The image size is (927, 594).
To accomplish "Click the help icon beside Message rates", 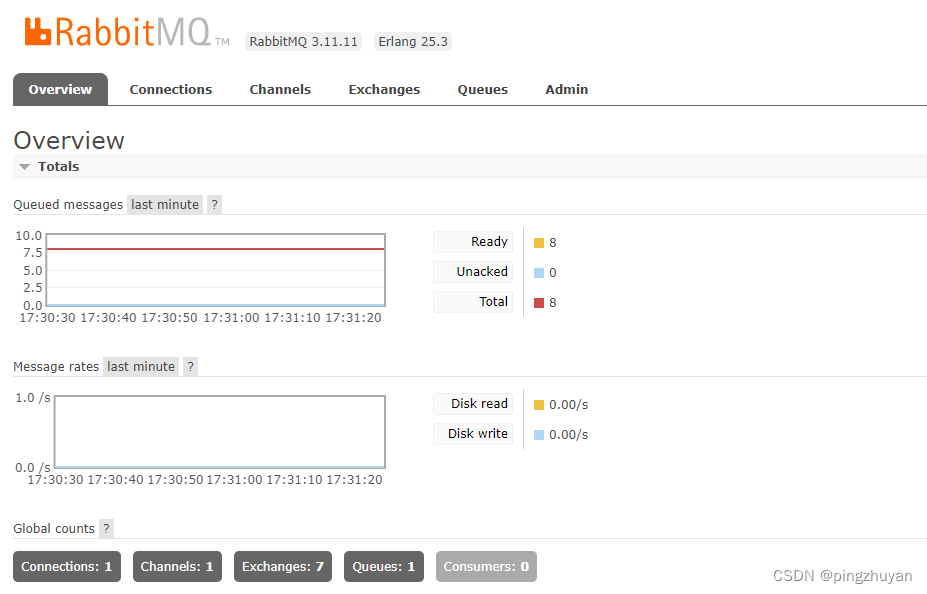I will 189,366.
